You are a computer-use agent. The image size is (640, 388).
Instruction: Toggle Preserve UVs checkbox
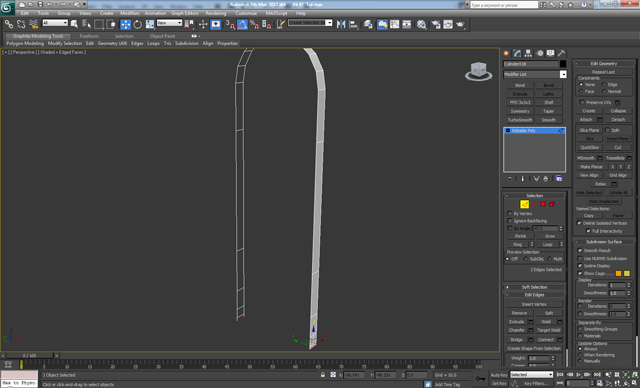582,102
